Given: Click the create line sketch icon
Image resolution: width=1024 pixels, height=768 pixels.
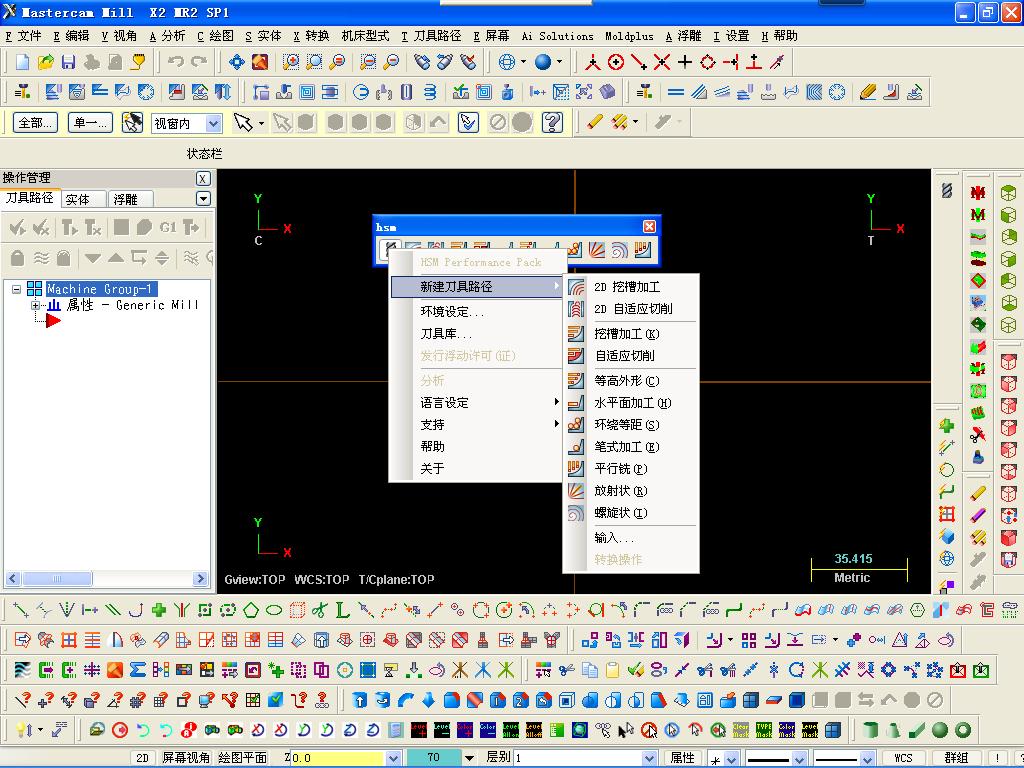Looking at the screenshot, I should 20,610.
